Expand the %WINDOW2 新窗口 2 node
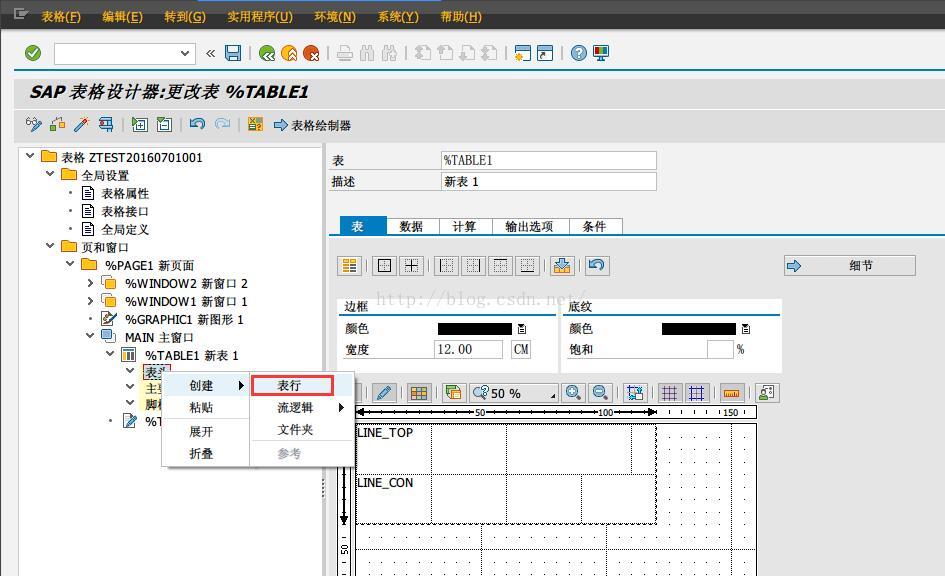945x576 pixels. pos(90,283)
